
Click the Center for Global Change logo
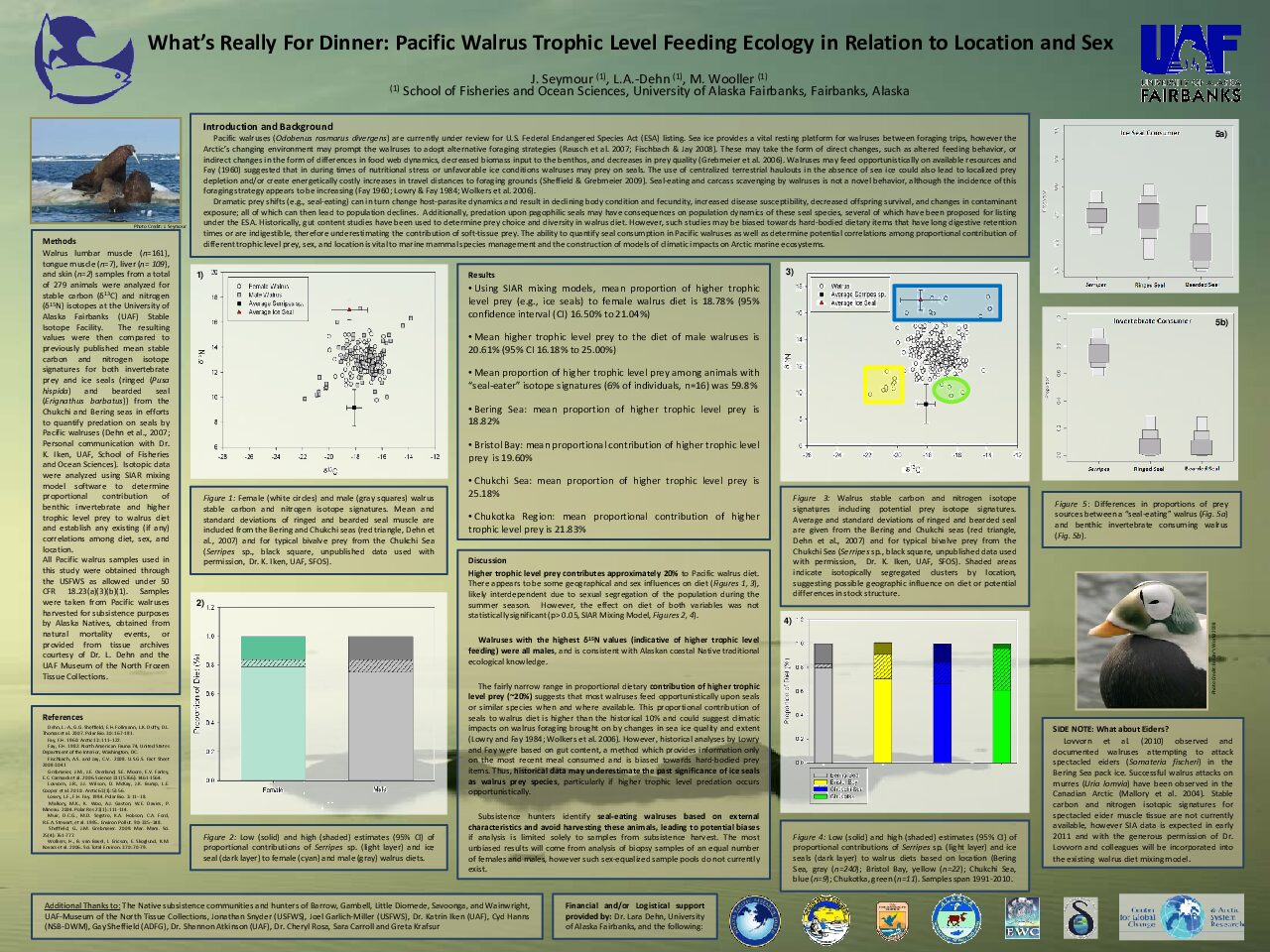(1181, 917)
